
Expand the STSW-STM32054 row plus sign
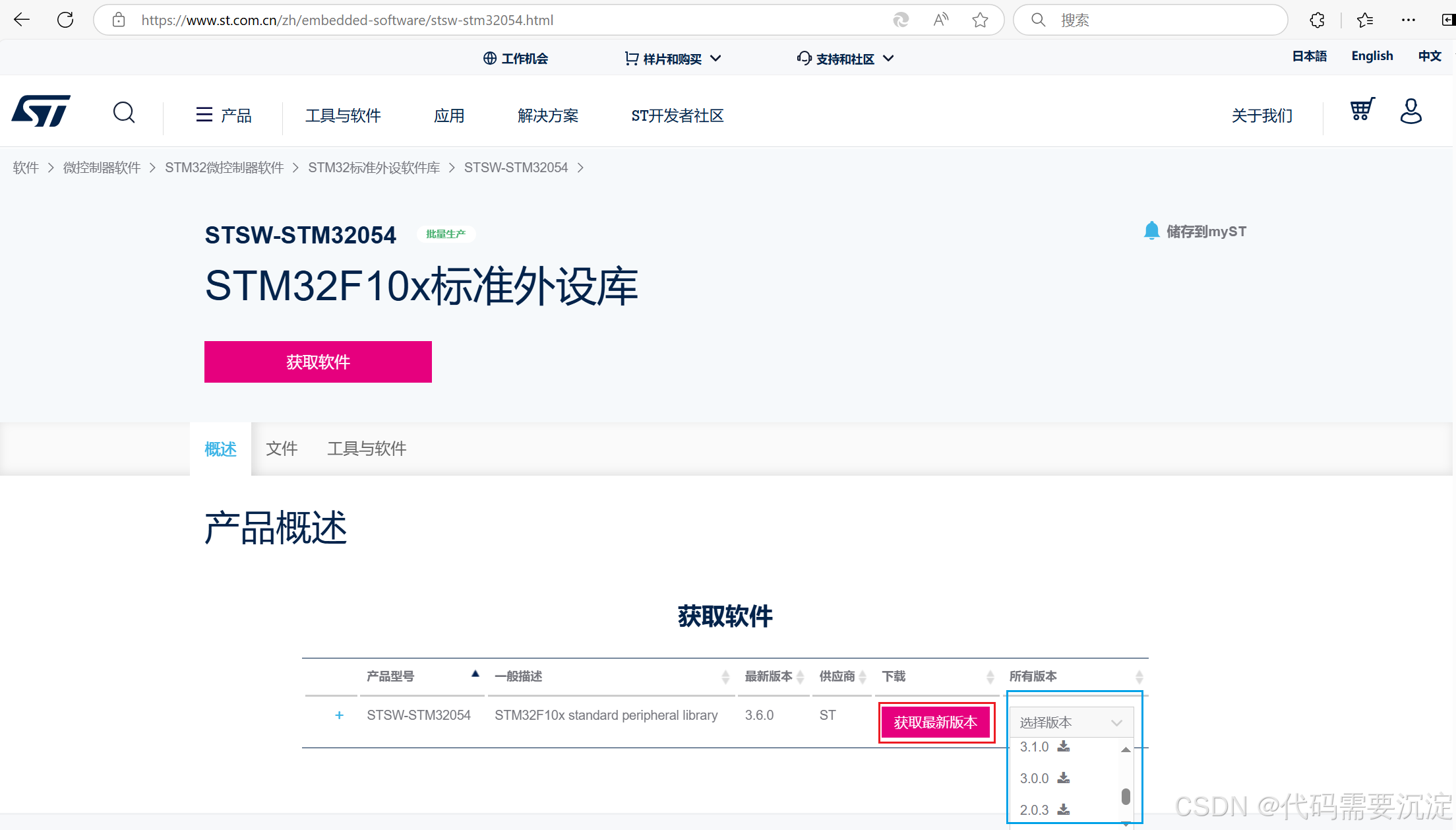tap(339, 715)
